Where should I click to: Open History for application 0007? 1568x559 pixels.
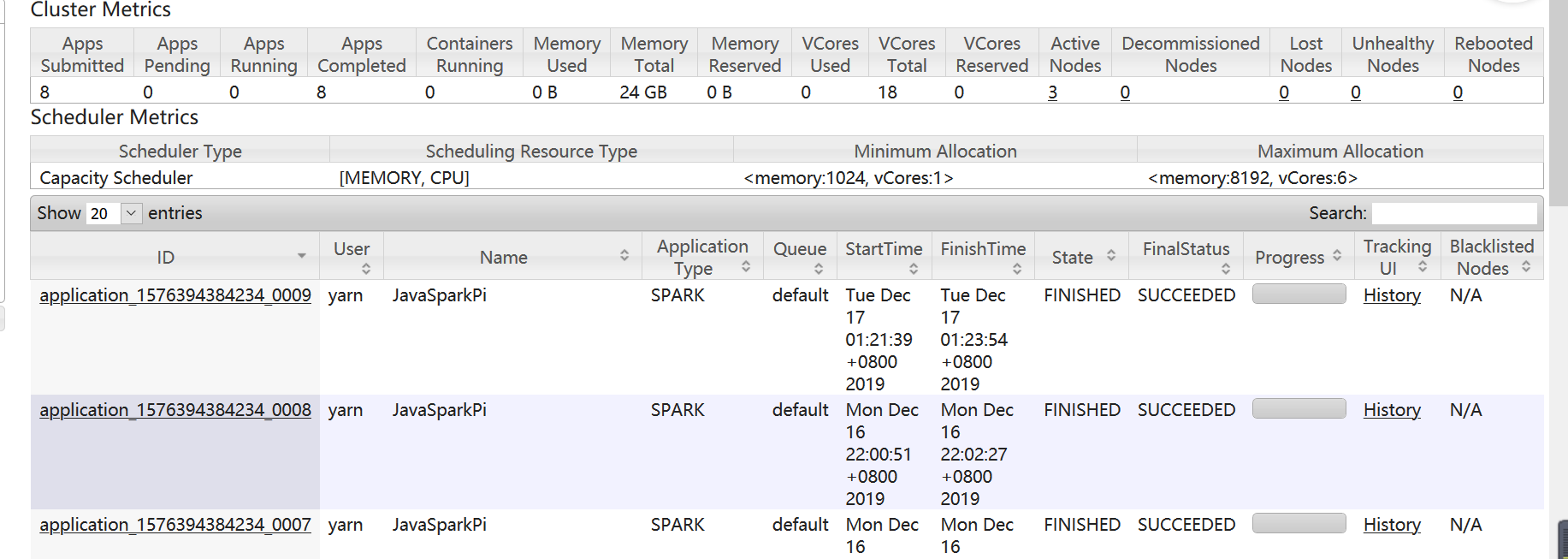1392,525
